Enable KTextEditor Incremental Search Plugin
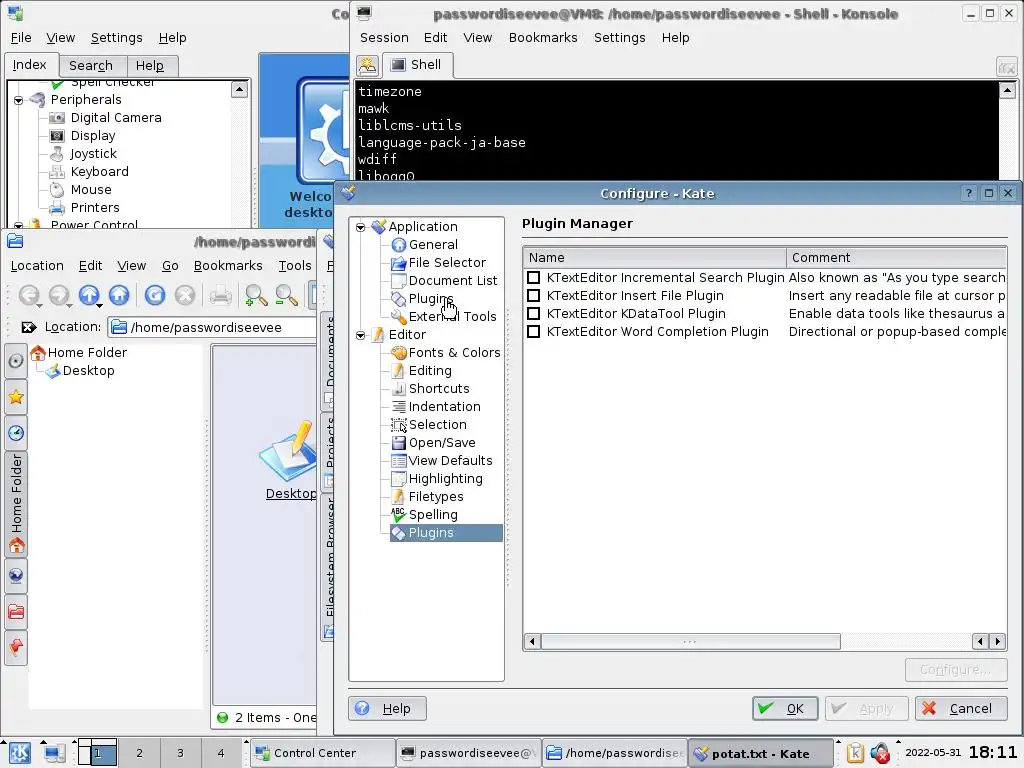This screenshot has width=1024, height=768. (534, 278)
